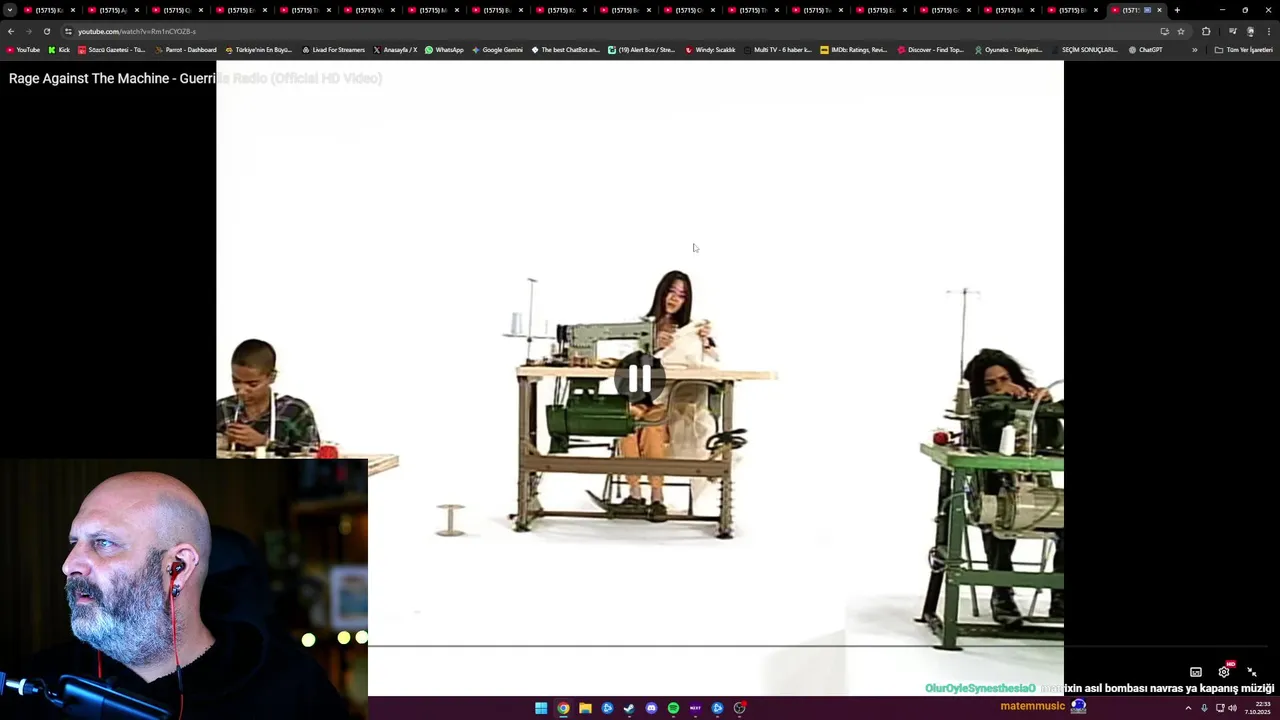Open the screen cast icon in address bar
This screenshot has width=1280, height=720.
coord(1164,31)
